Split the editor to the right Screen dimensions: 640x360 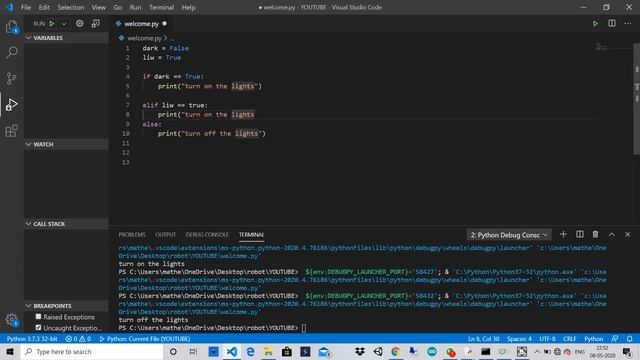pos(612,24)
